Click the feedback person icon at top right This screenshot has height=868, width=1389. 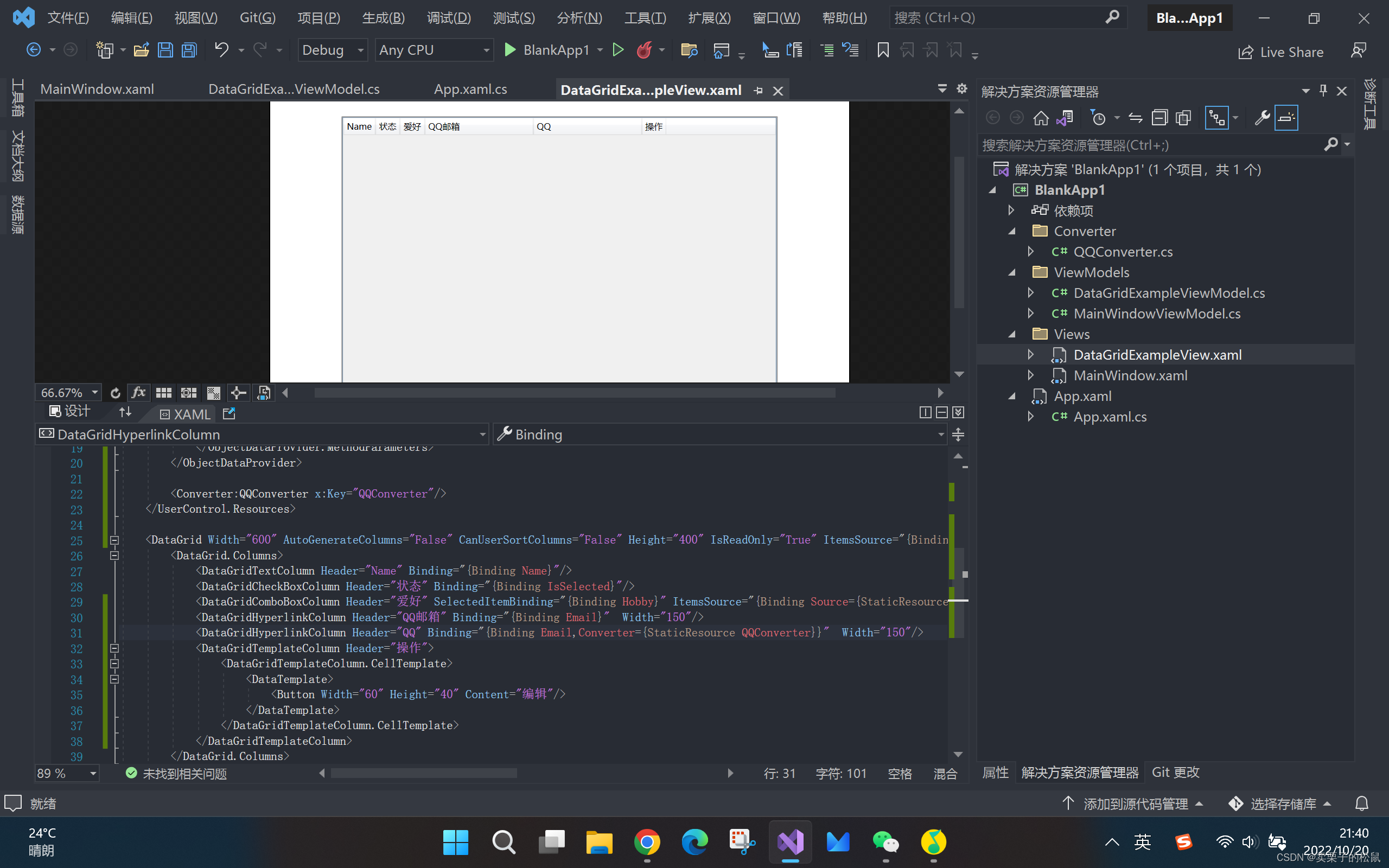coord(1358,51)
